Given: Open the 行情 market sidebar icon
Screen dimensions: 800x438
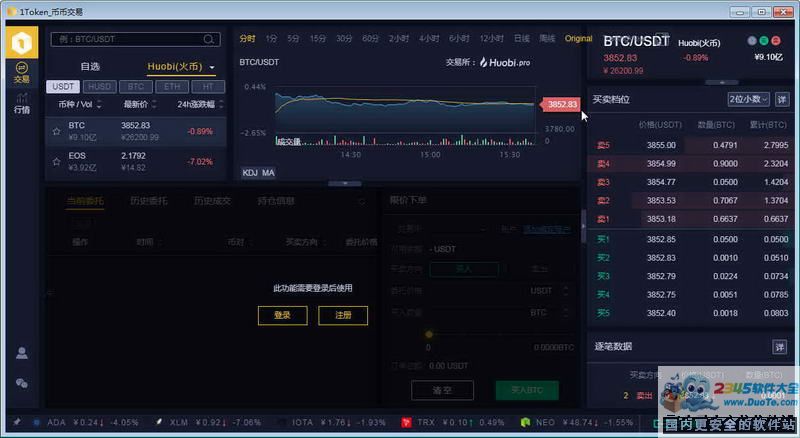Looking at the screenshot, I should 21,102.
